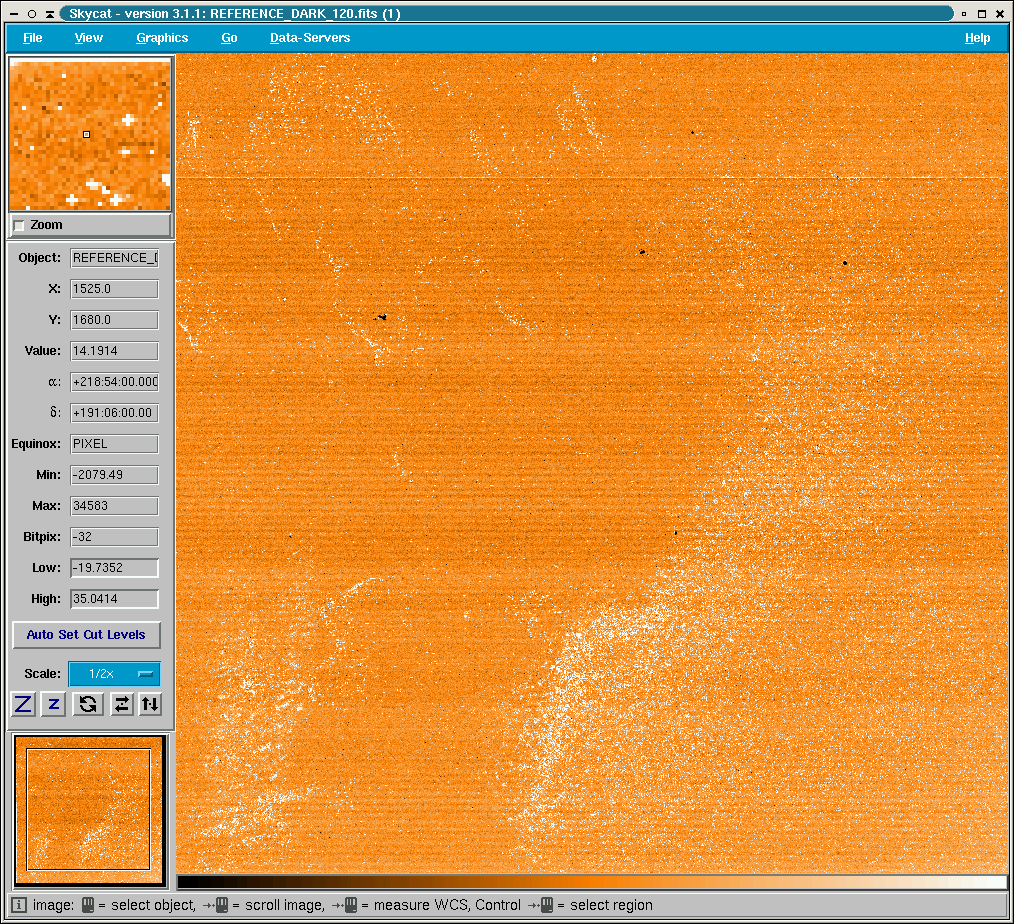
Task: Click the small z zoom-out button
Action: 54,704
